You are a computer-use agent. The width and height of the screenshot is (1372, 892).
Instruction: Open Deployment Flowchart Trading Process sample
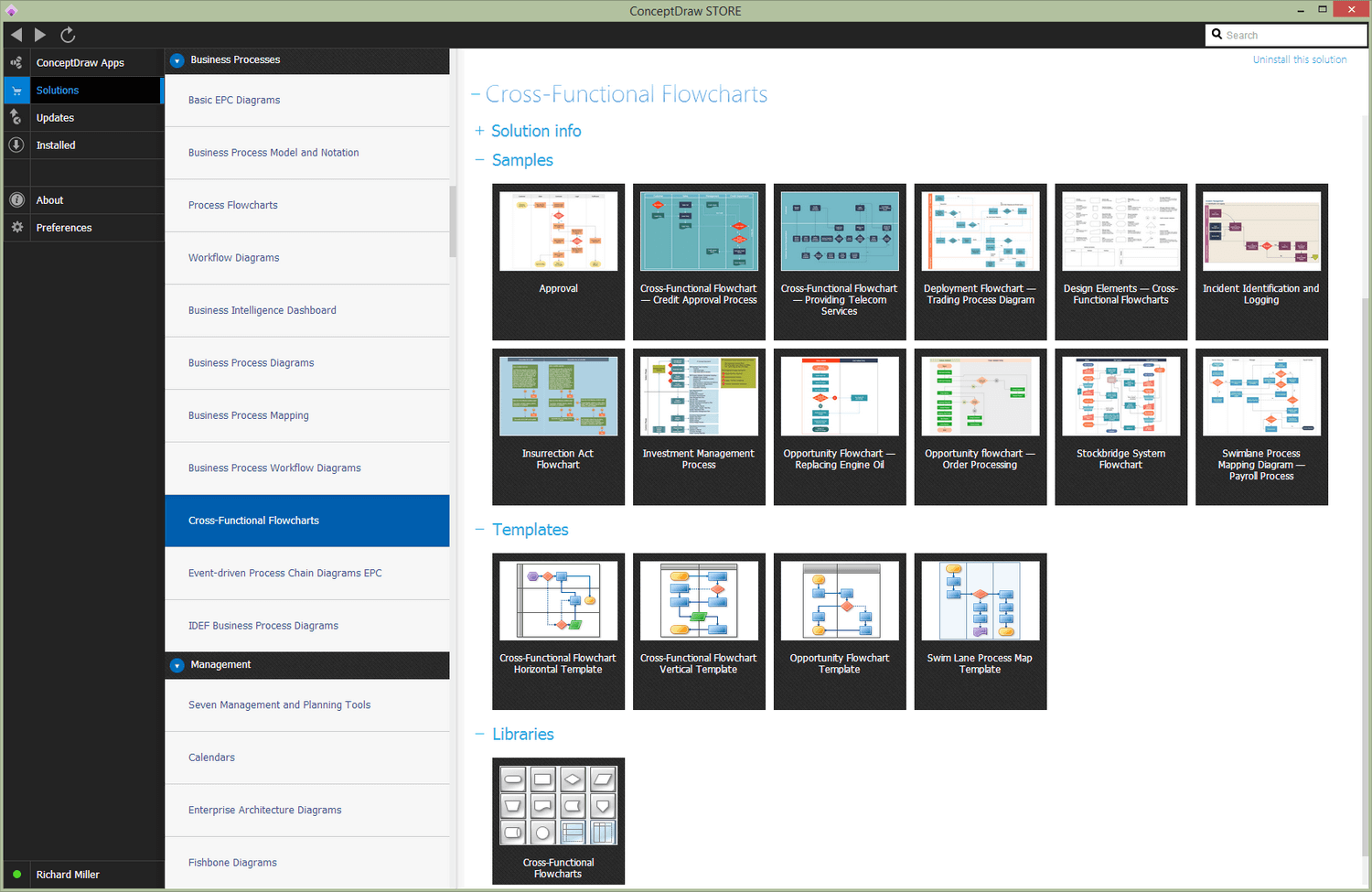[x=981, y=262]
